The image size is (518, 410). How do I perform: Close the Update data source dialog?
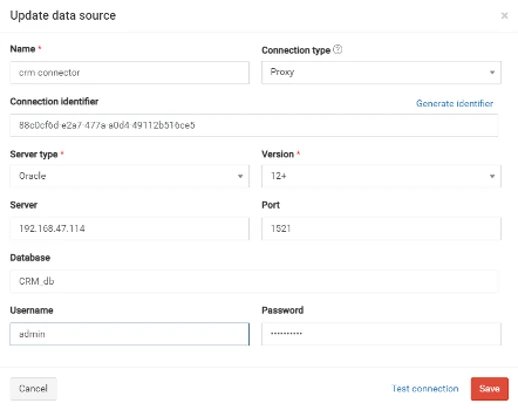[x=504, y=16]
